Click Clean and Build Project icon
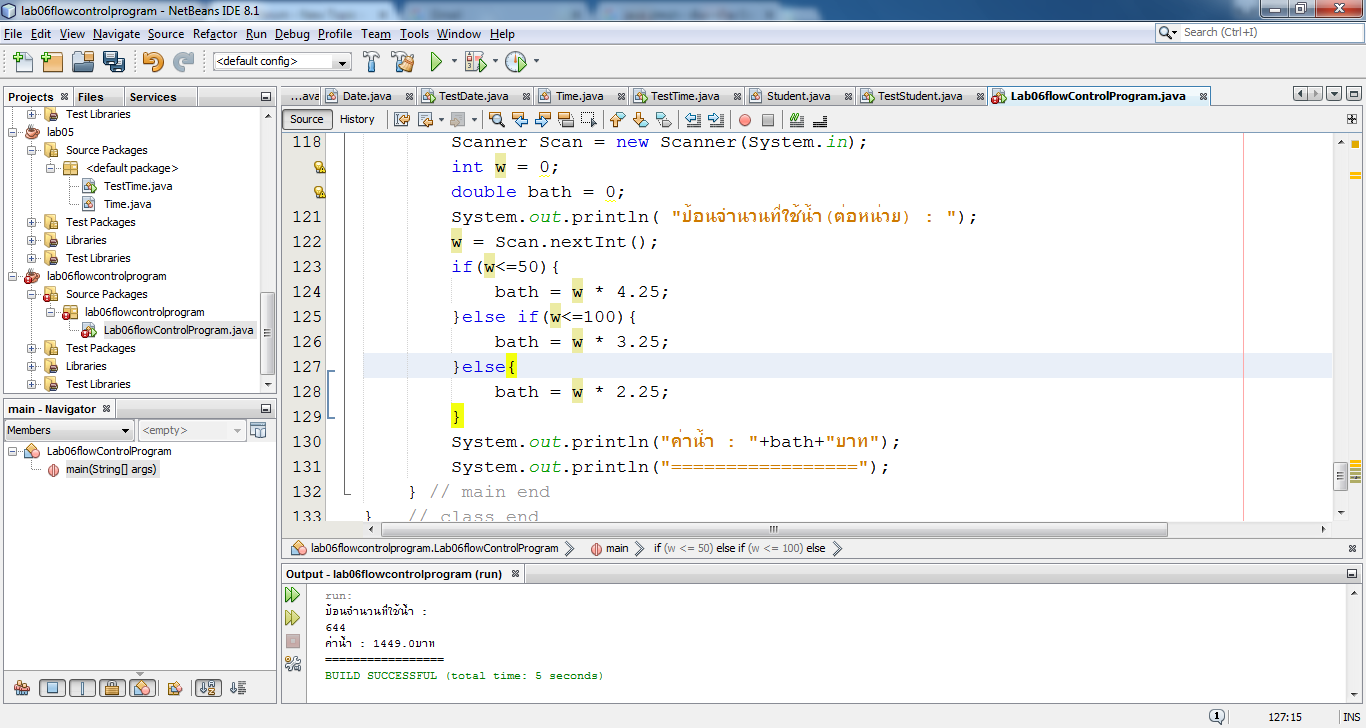 [x=403, y=62]
